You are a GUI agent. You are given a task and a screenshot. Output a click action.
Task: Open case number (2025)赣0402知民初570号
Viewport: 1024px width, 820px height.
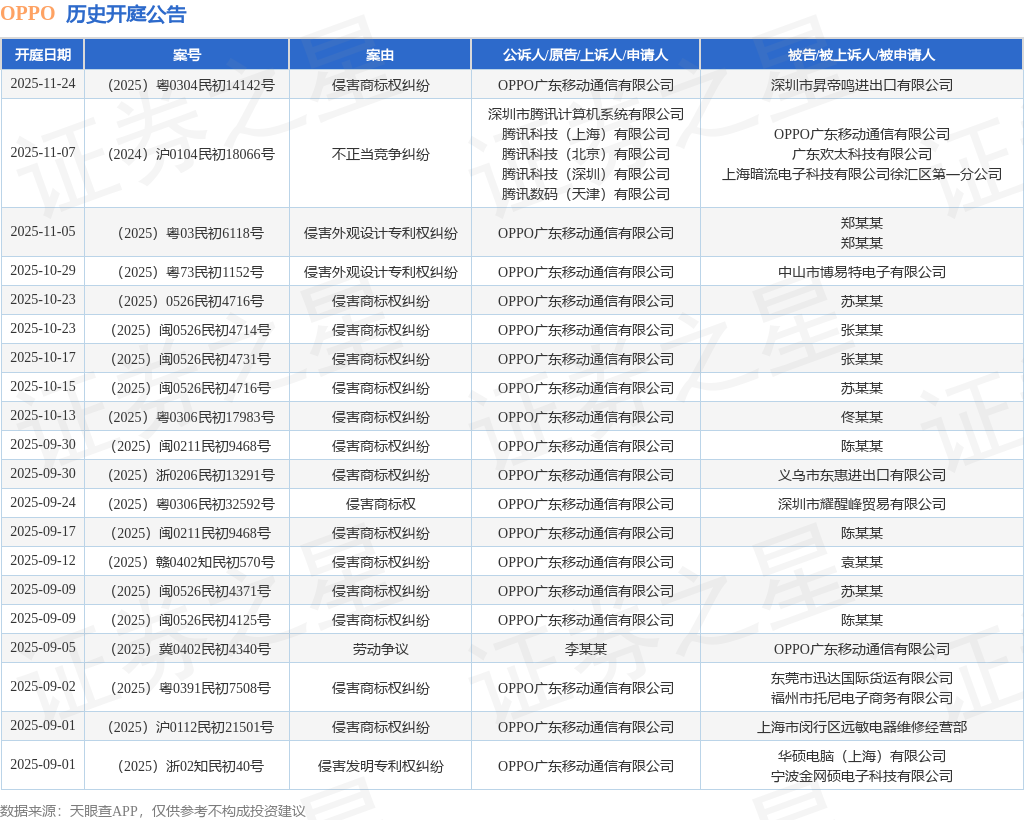click(186, 562)
